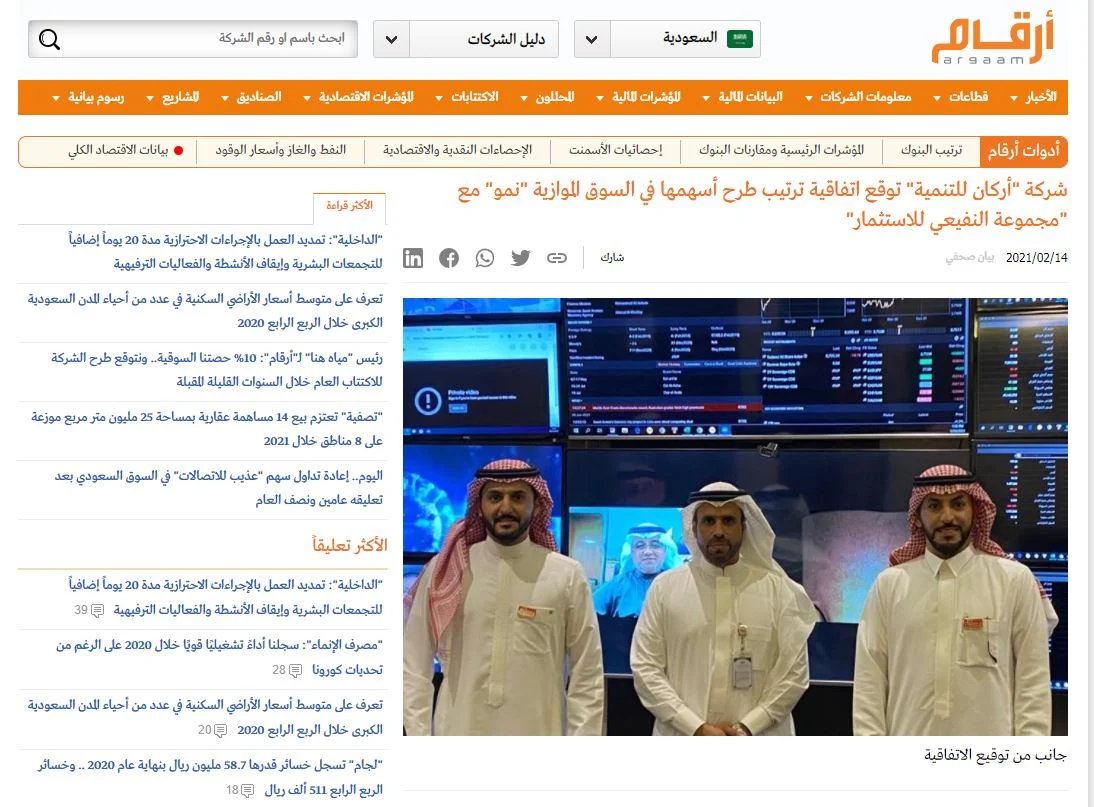Screen dimensions: 1094x807
Task: Open الإحصاءات النقدية والاقتصادية tool
Action: coord(457,150)
